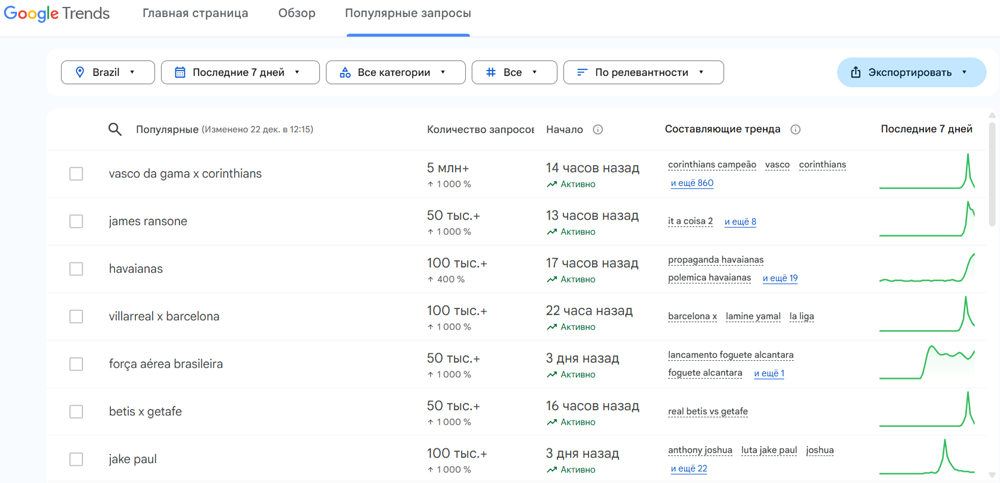Open 'lancamento foguete alcantara' chip
Viewport: 1000px width, 483px height.
[731, 355]
